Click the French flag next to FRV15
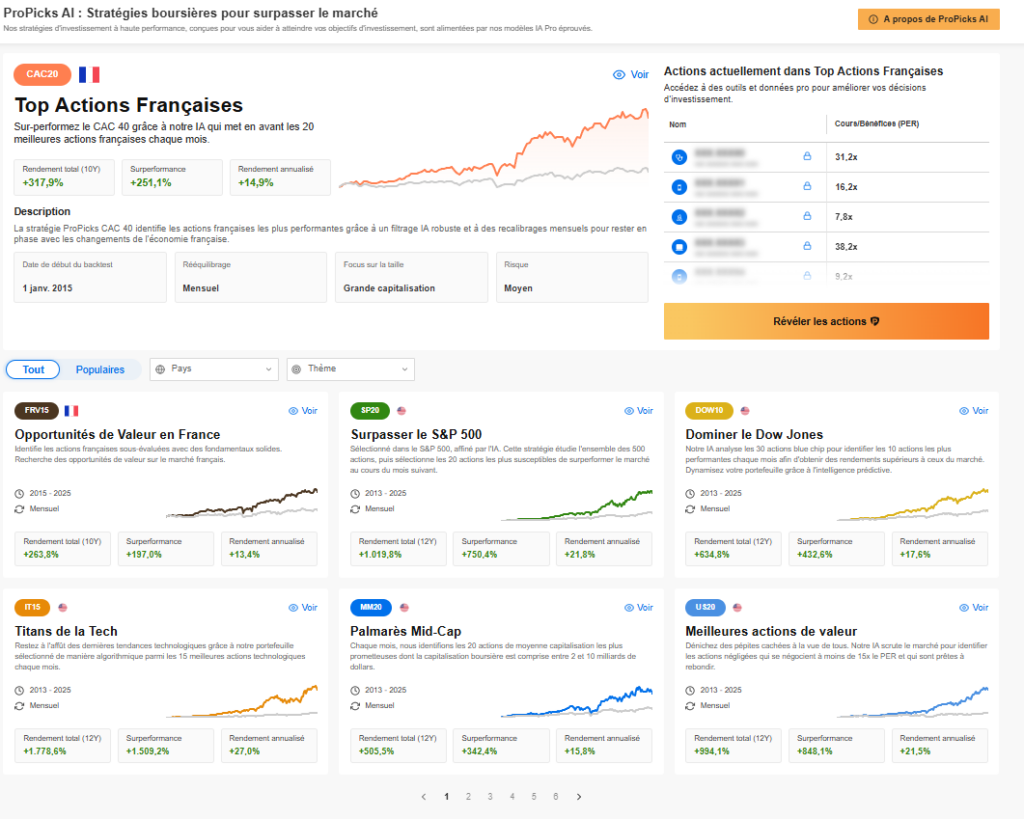Image resolution: width=1024 pixels, height=819 pixels. 71,410
